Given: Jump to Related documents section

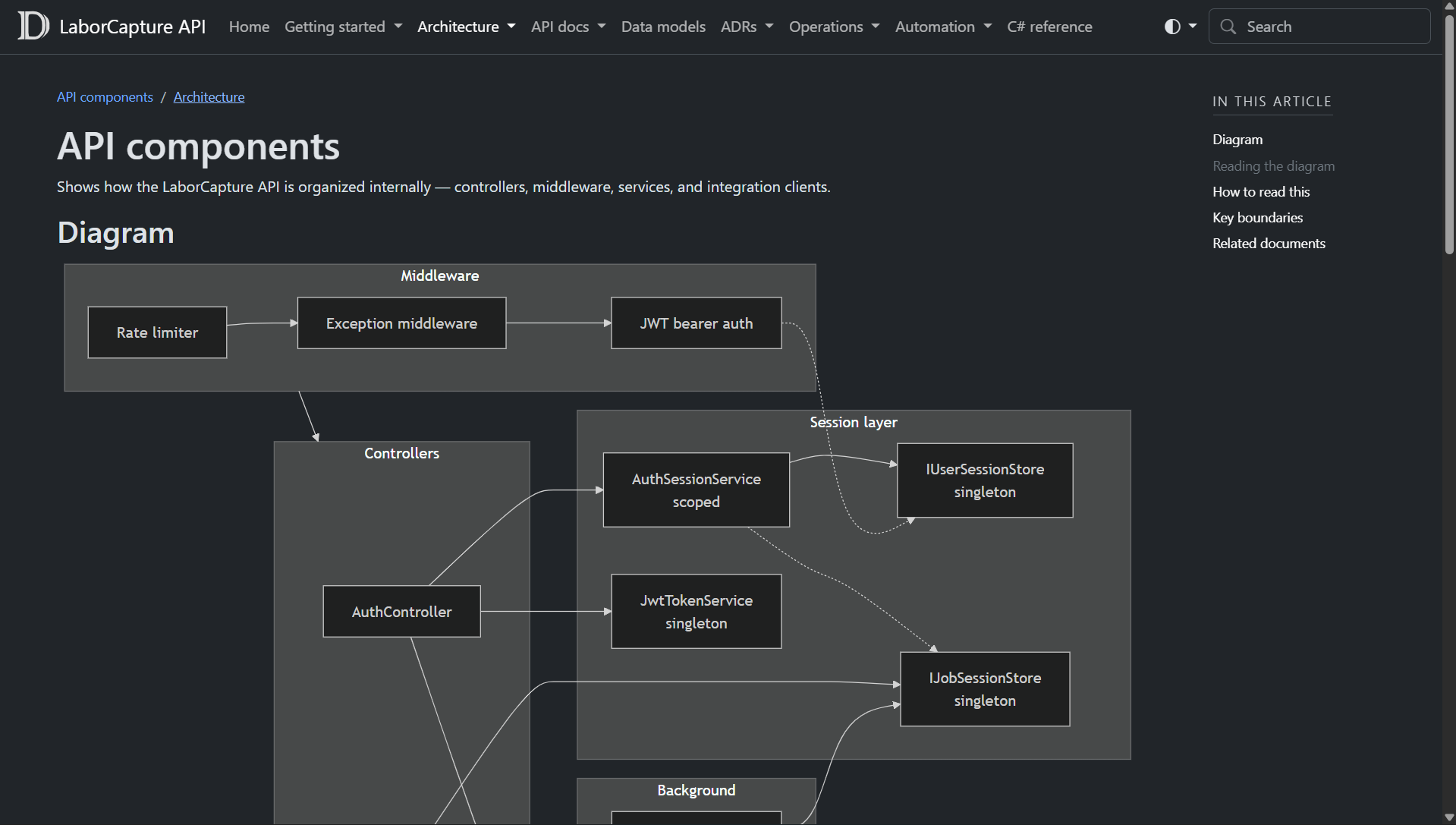Looking at the screenshot, I should 1269,244.
